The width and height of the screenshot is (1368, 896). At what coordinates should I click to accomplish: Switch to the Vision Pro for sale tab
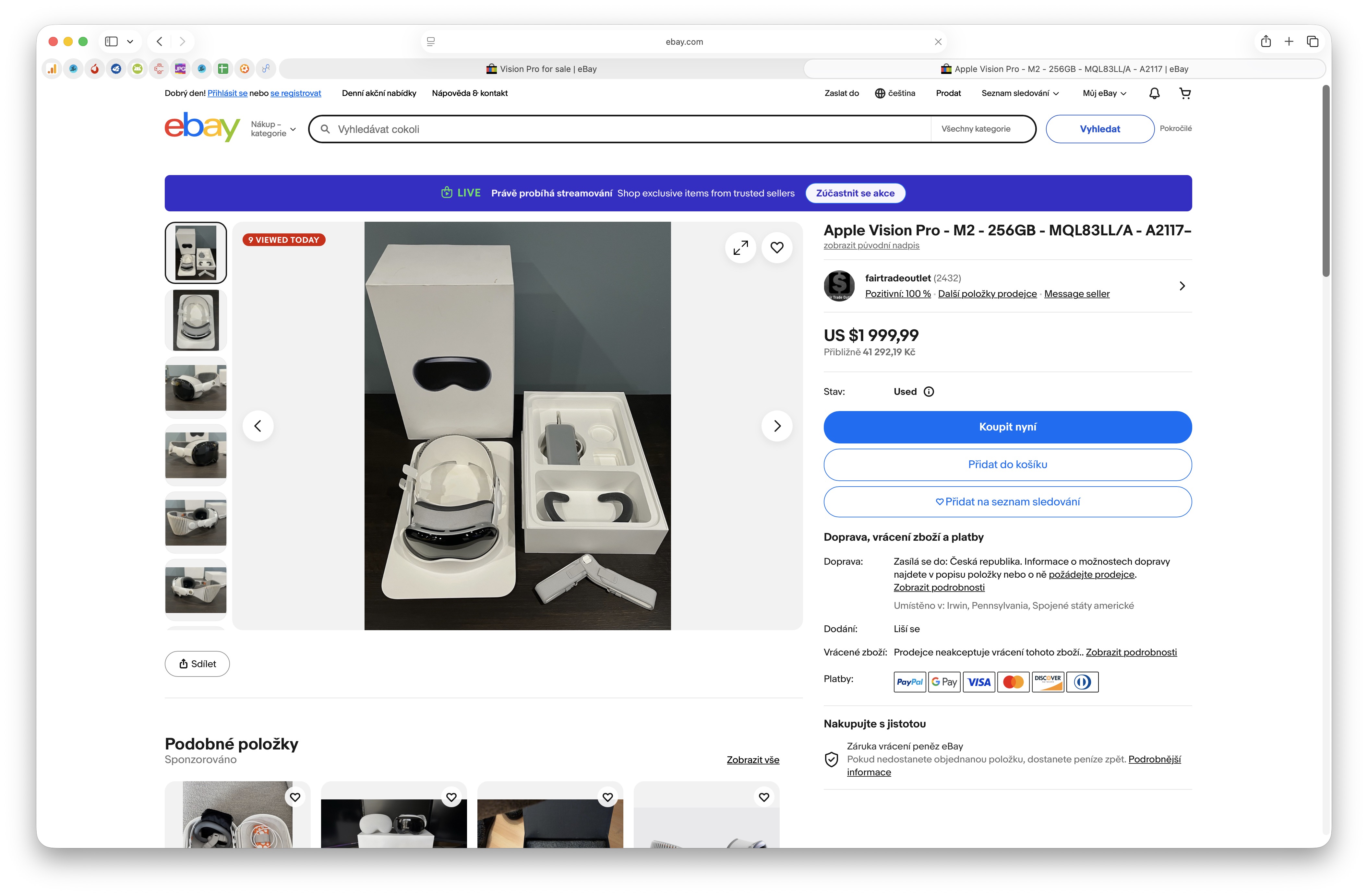(541, 69)
